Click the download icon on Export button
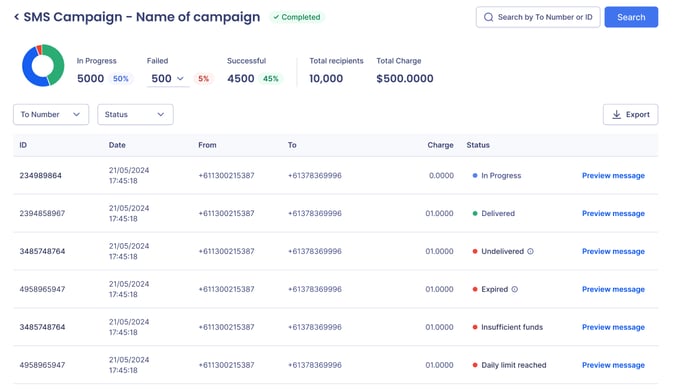Image resolution: width=688 pixels, height=390 pixels. click(x=616, y=114)
